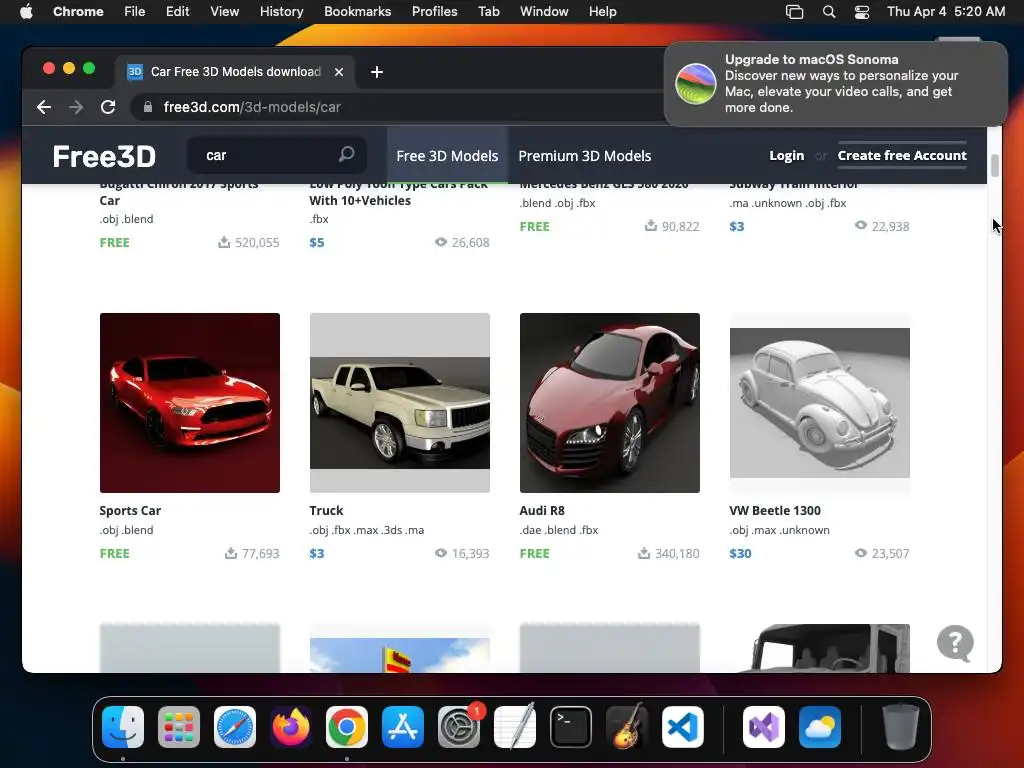The height and width of the screenshot is (768, 1024).
Task: Click the Sports Car title link
Action: 130,511
